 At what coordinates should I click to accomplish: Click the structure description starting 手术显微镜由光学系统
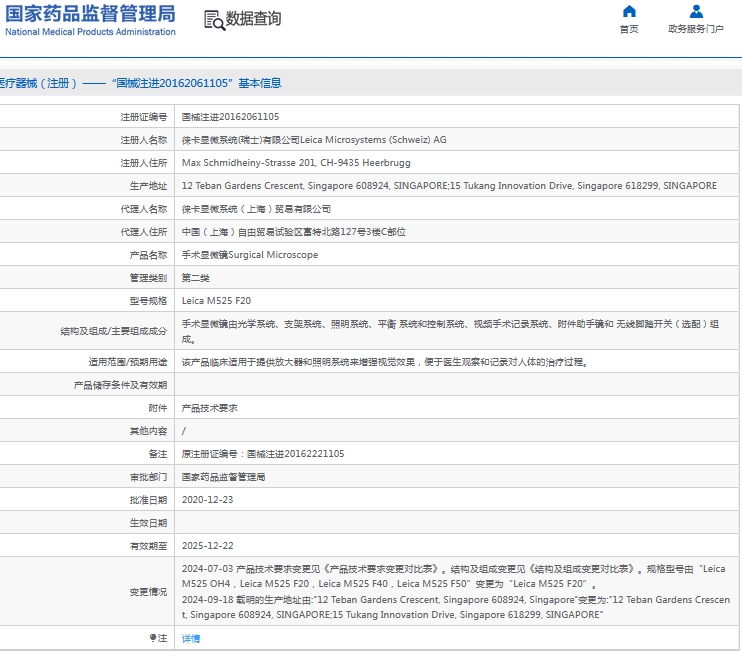click(x=450, y=331)
